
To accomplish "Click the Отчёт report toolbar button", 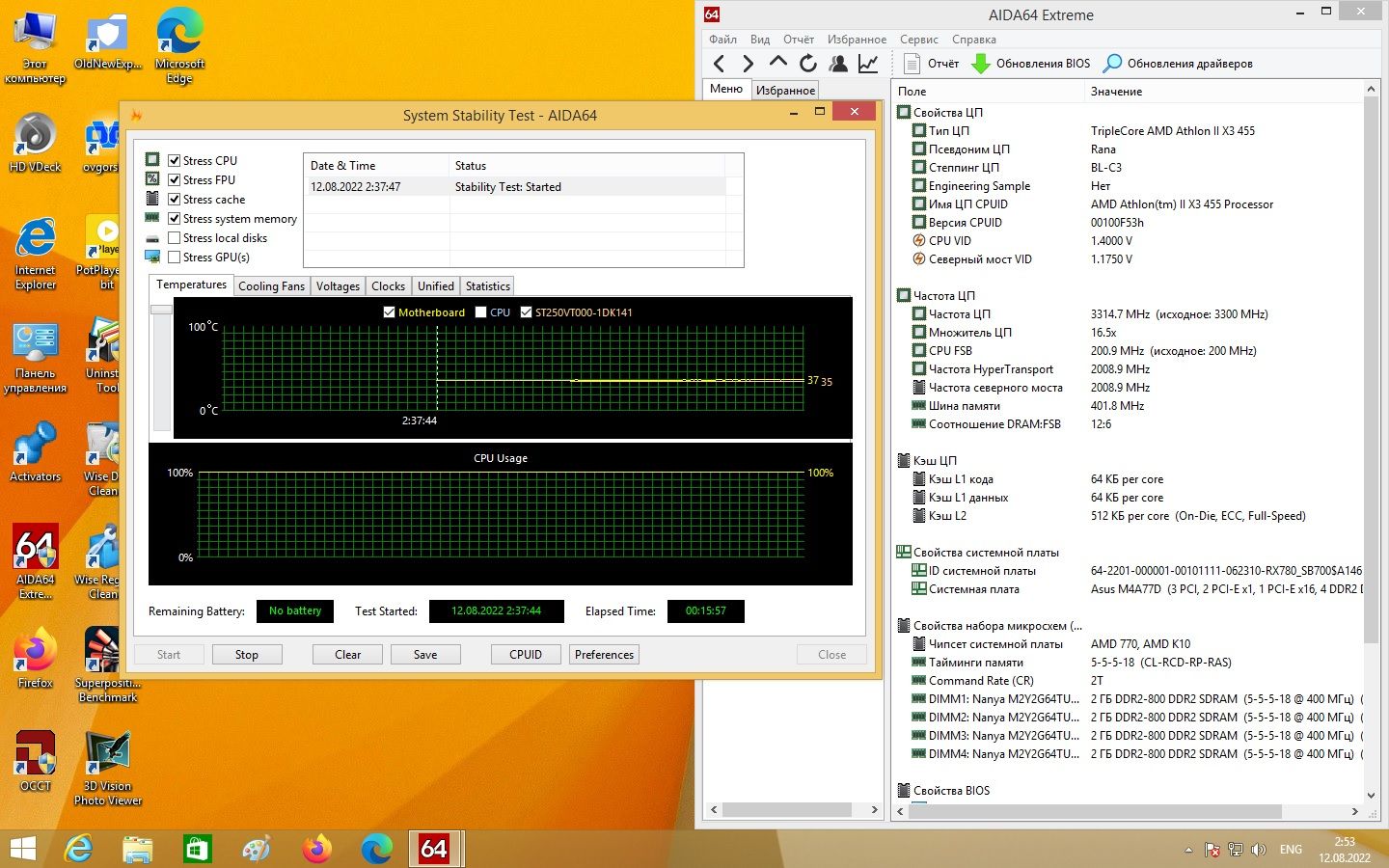I will [932, 64].
